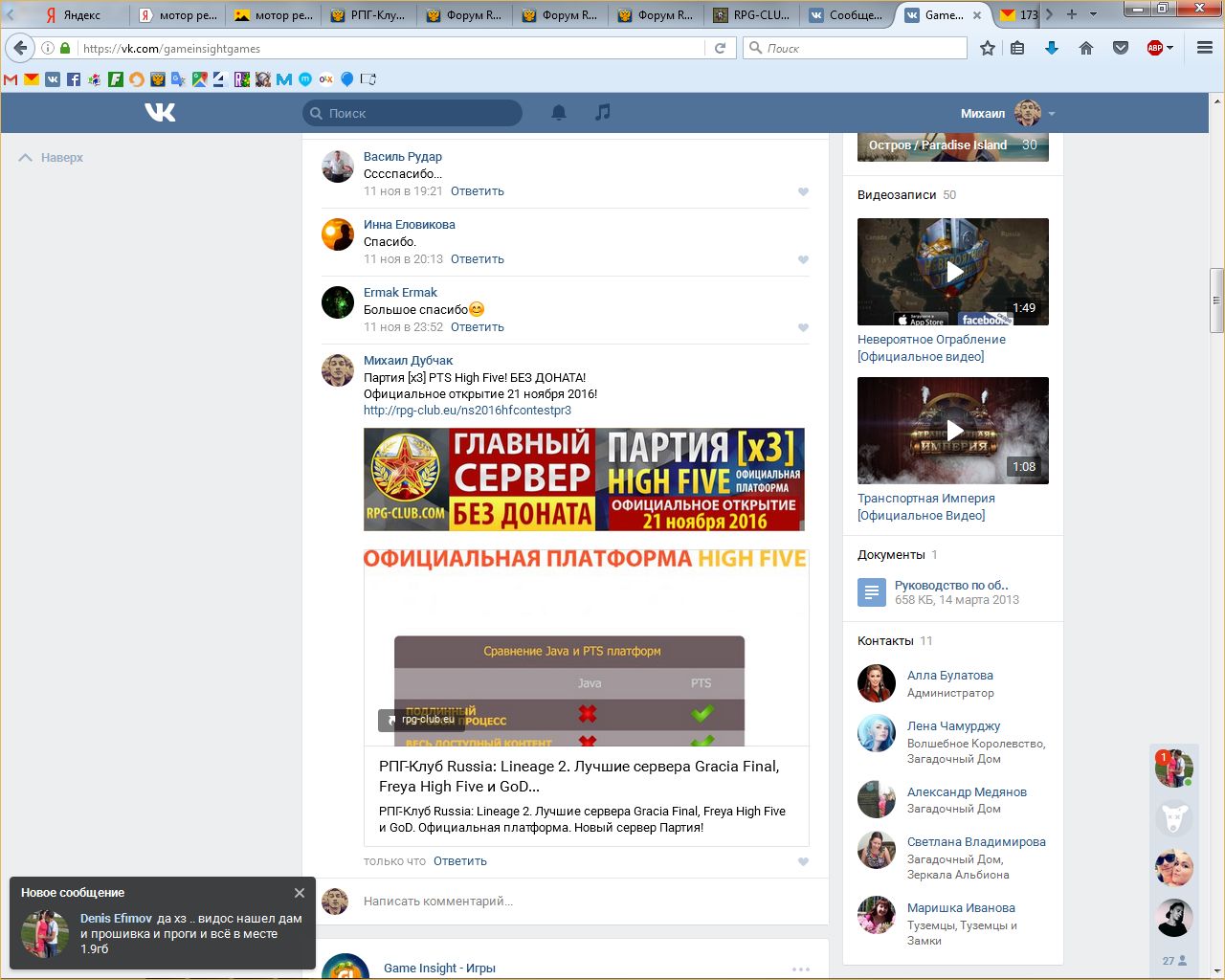Reply to Василь Рудар's comment via Ответить
The width and height of the screenshot is (1225, 980).
478,191
